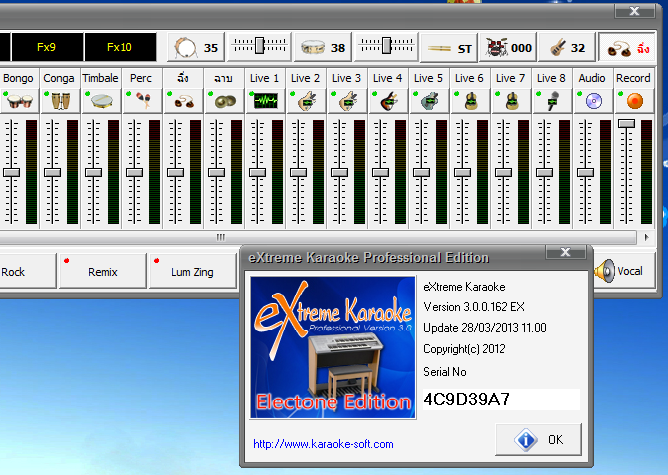This screenshot has height=475, width=668.
Task: Click the Live 1 waveform icon
Action: [x=265, y=101]
